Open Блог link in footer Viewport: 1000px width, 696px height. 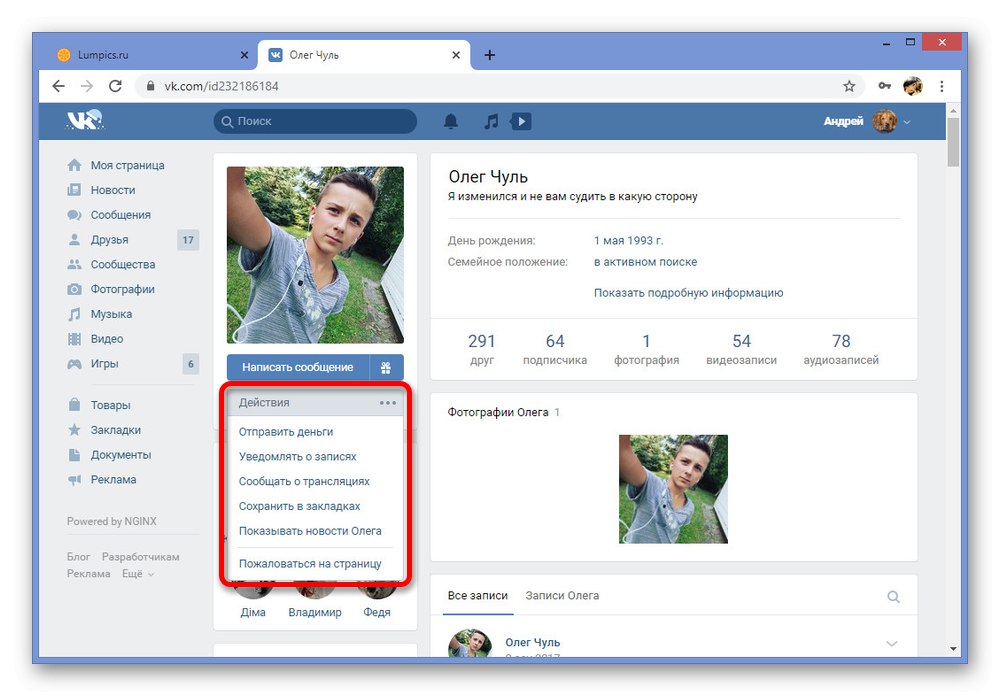tap(78, 557)
